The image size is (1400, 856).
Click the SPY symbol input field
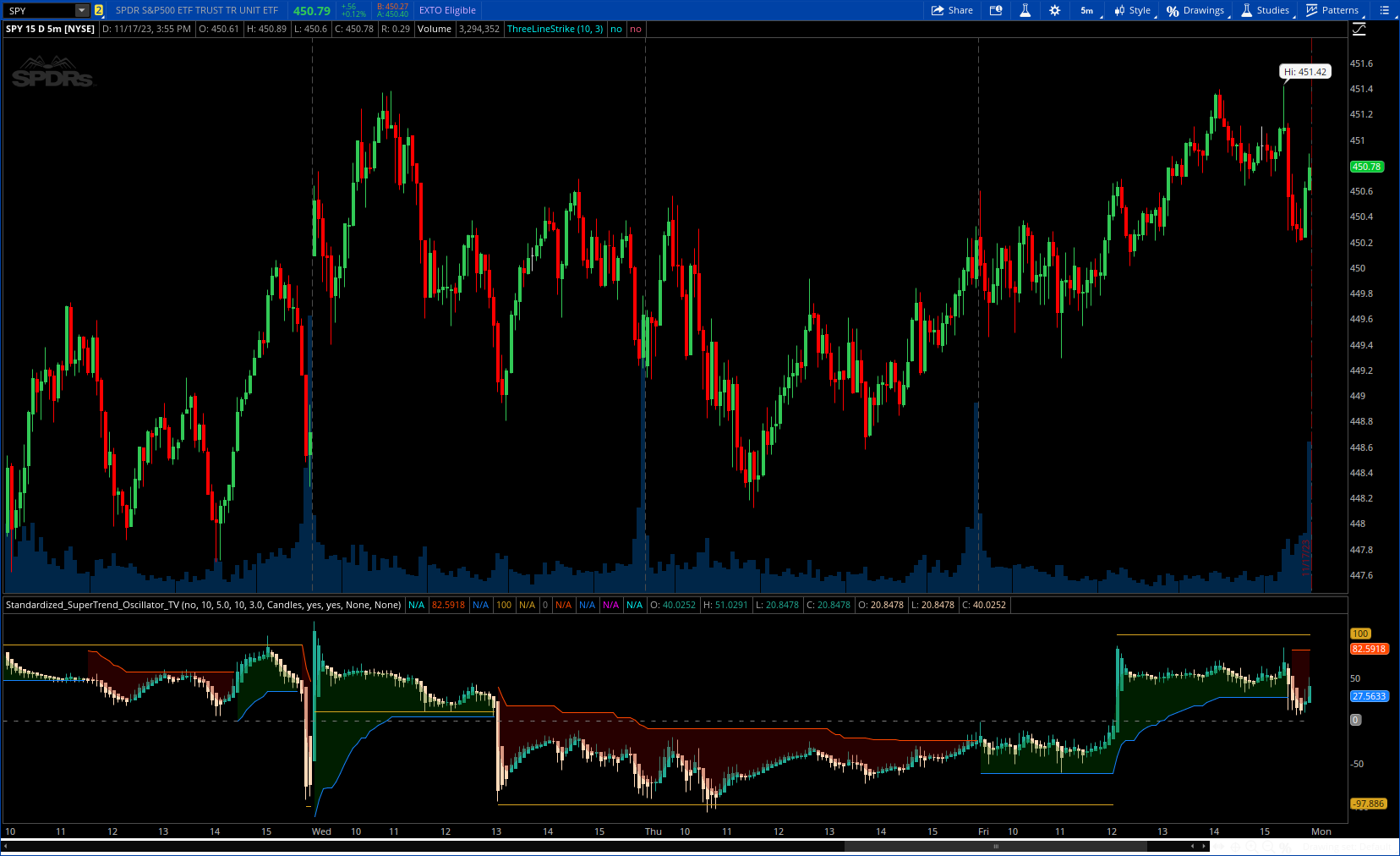(41, 10)
